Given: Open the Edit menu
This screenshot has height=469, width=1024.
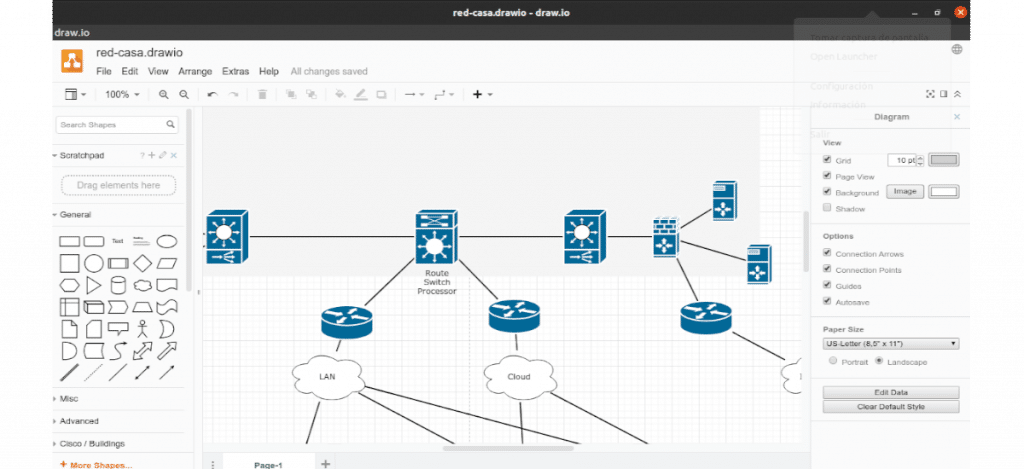Looking at the screenshot, I should click(130, 71).
